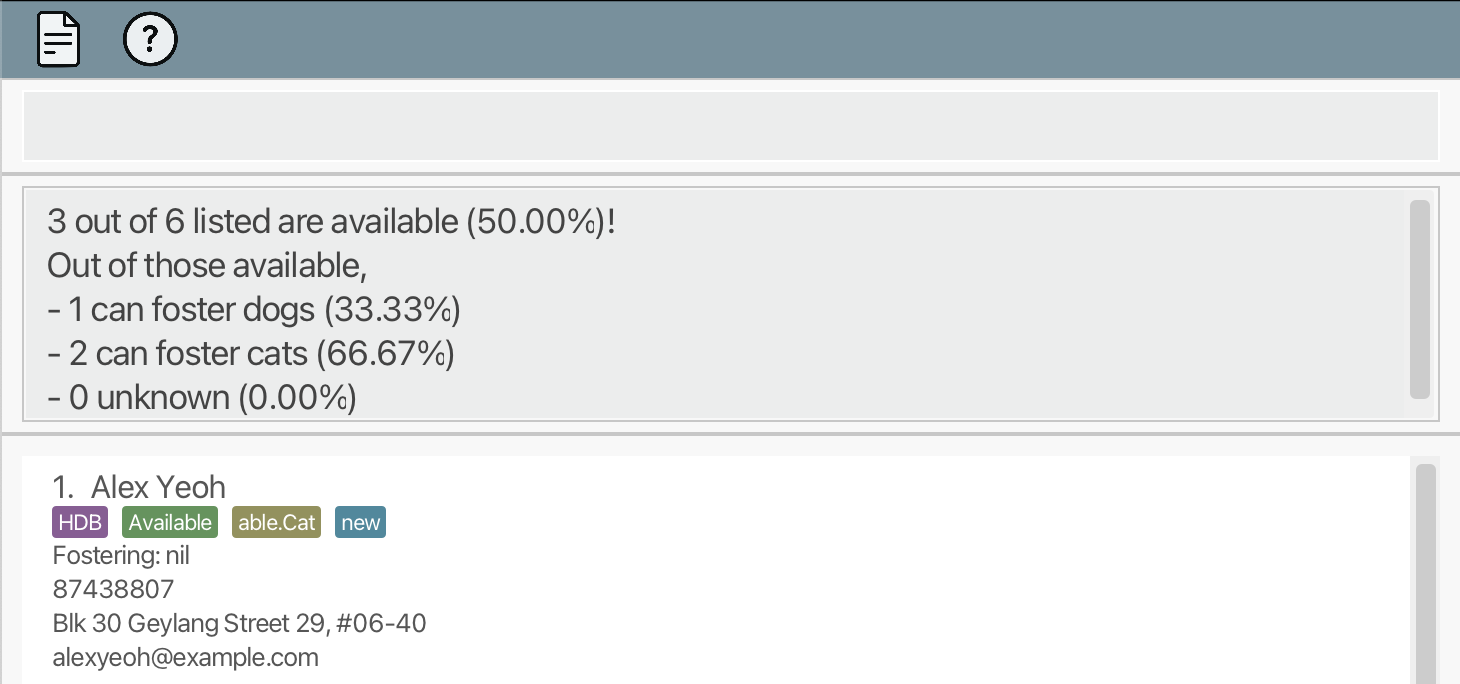Image resolution: width=1460 pixels, height=684 pixels.
Task: Click the 'can foster dogs' statistic line
Action: click(x=253, y=310)
